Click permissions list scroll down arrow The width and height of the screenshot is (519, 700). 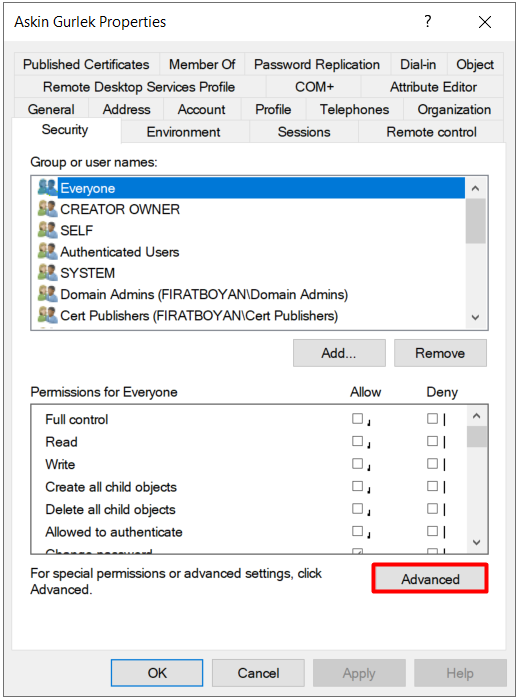pos(476,542)
